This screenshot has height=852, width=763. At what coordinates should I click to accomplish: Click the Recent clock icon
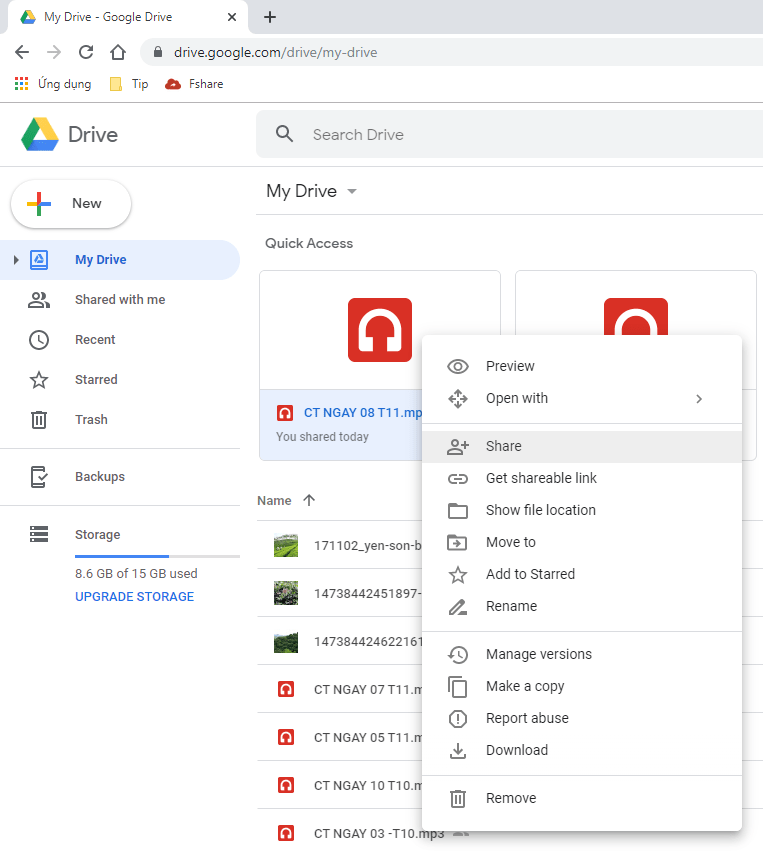point(39,340)
